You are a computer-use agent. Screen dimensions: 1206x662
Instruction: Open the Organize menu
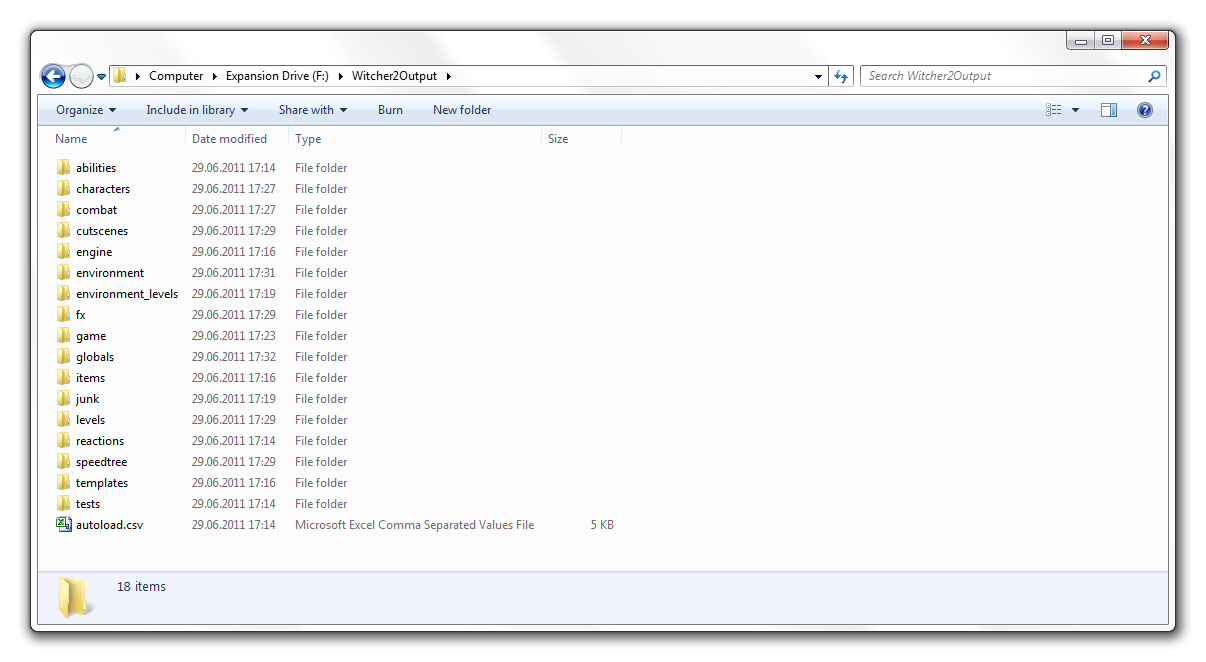pos(86,110)
